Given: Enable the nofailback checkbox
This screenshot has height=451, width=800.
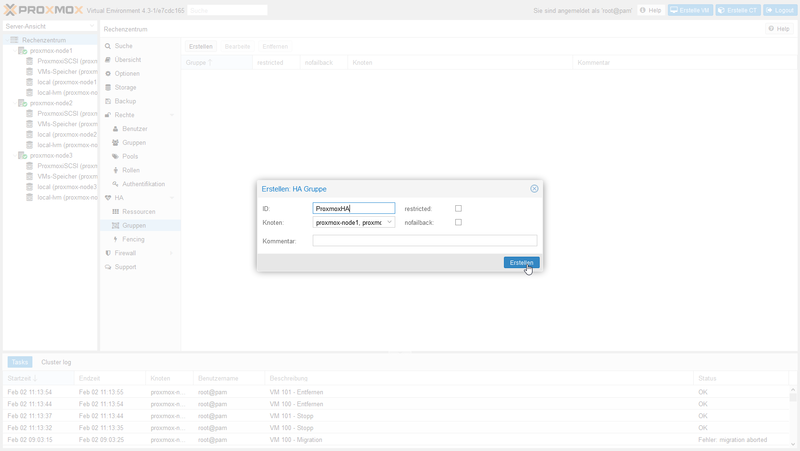Looking at the screenshot, I should tap(458, 222).
